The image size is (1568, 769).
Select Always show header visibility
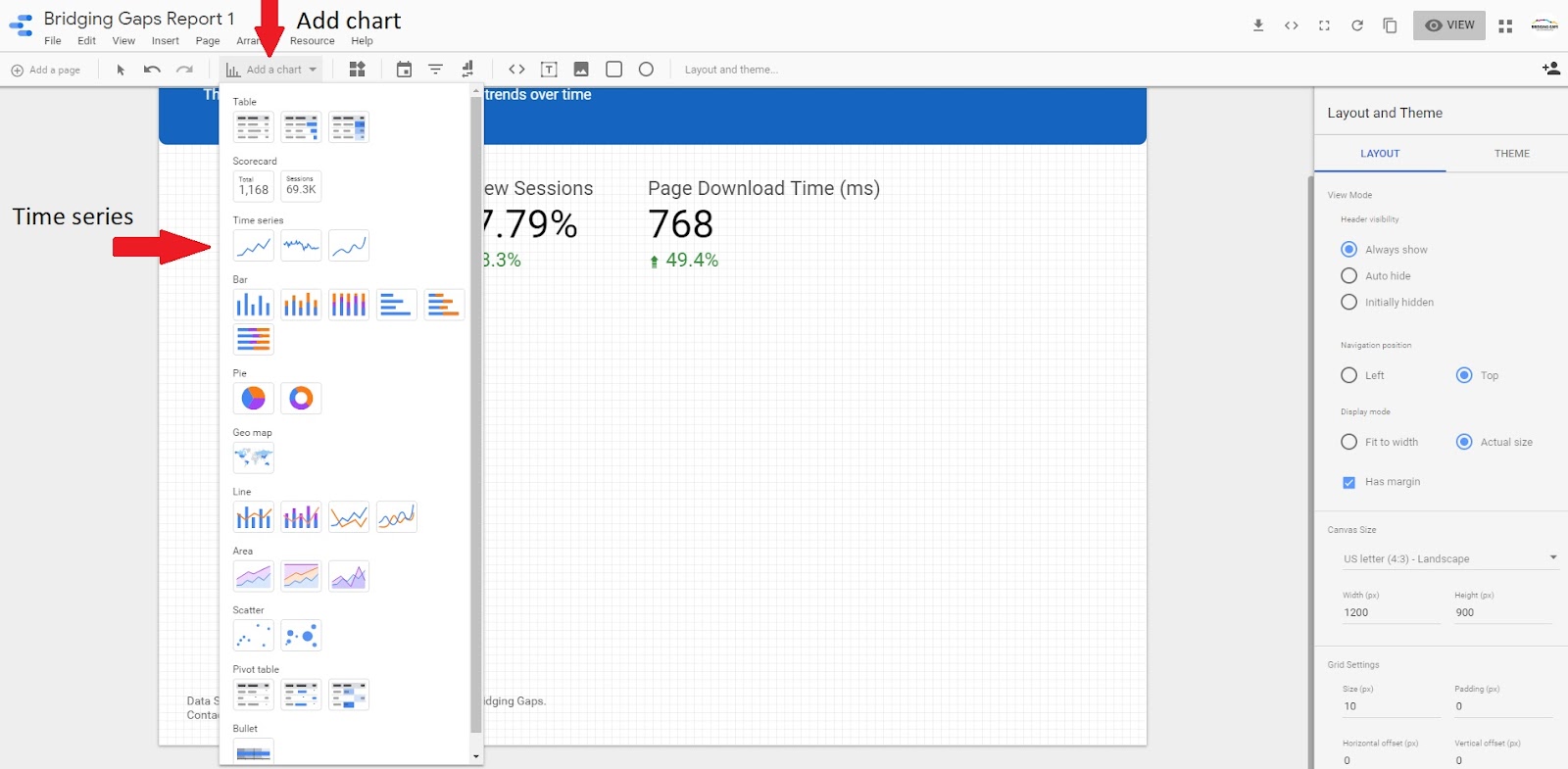(x=1349, y=250)
